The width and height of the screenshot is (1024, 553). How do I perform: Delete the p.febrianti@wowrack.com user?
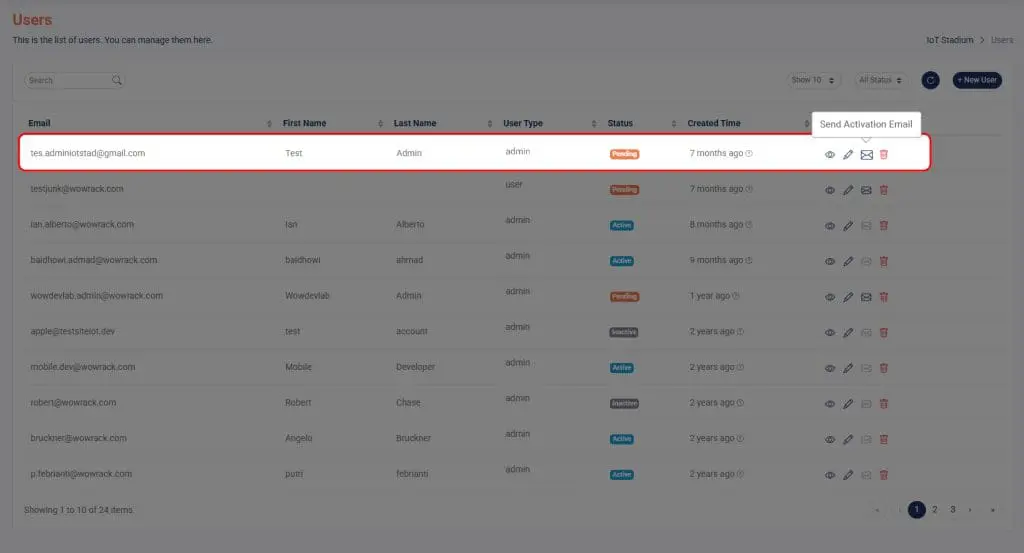[x=884, y=475]
